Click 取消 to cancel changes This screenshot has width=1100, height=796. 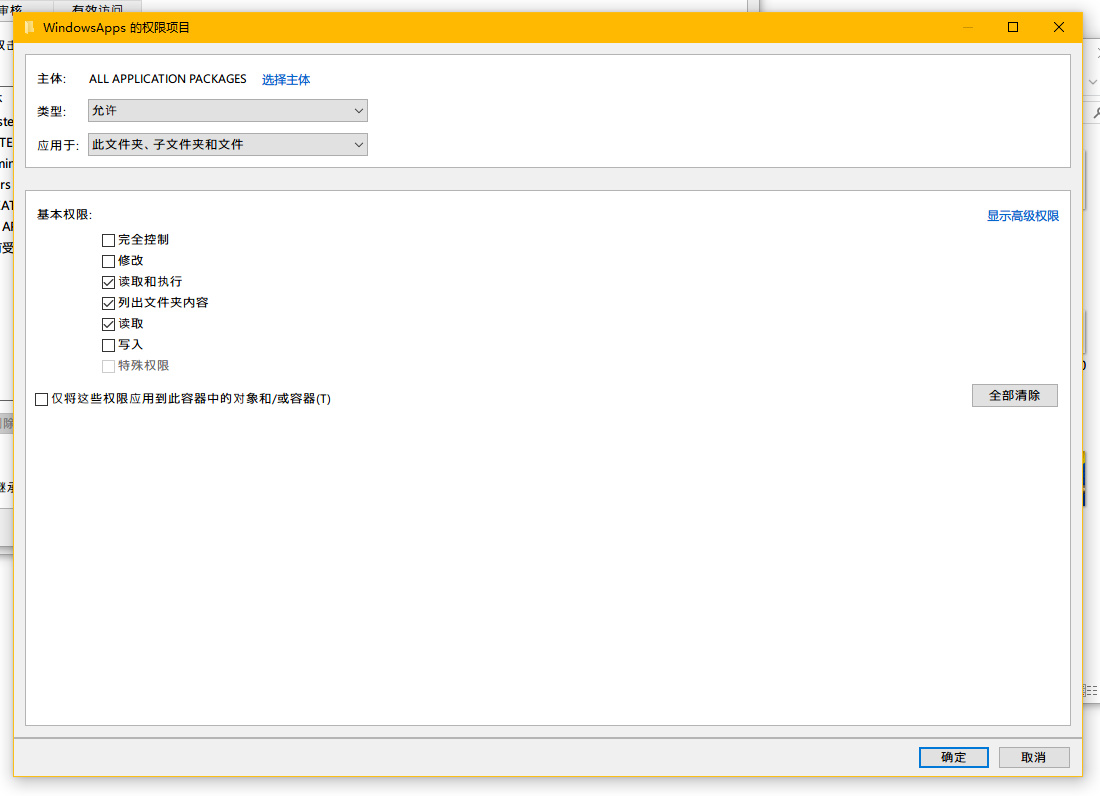1033,757
